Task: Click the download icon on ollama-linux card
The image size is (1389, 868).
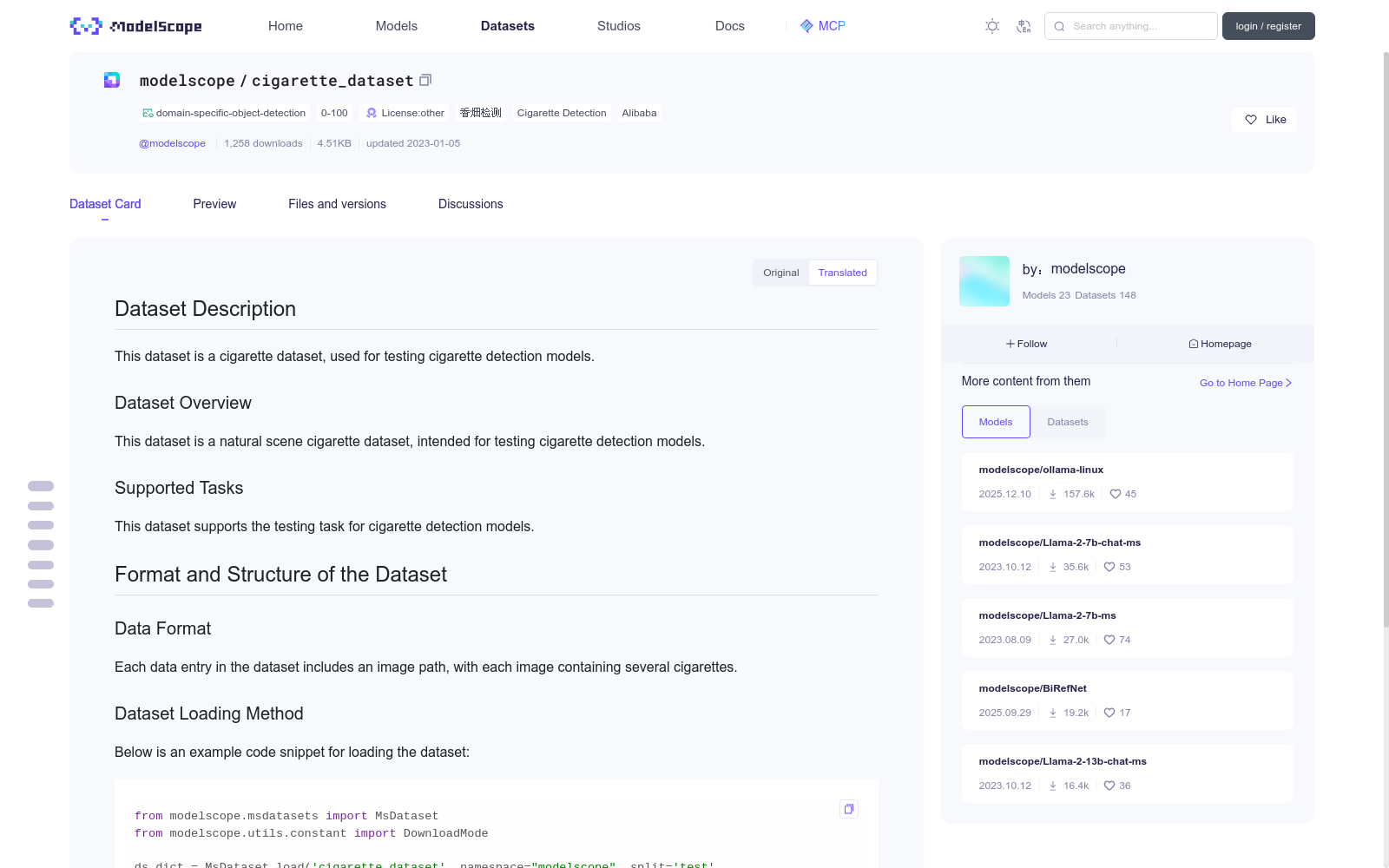Action: [x=1053, y=494]
